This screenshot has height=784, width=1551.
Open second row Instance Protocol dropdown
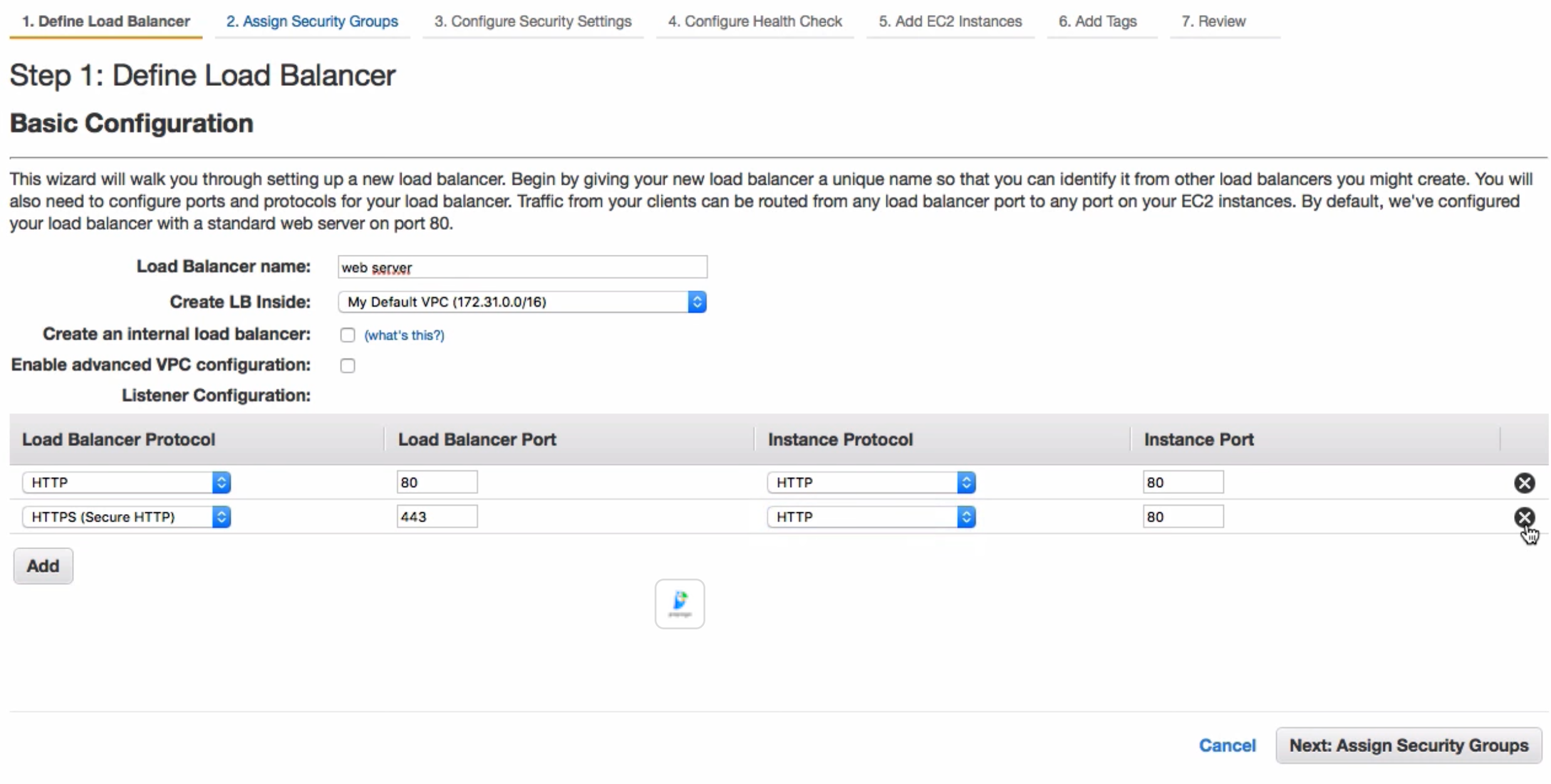[x=871, y=517]
